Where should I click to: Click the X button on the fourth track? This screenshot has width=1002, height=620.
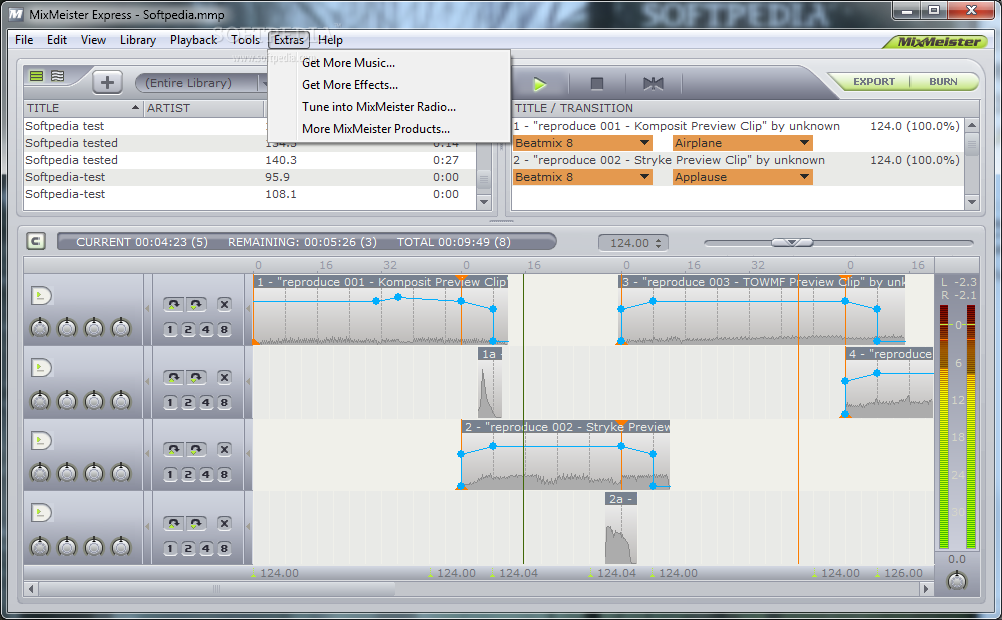tap(224, 523)
